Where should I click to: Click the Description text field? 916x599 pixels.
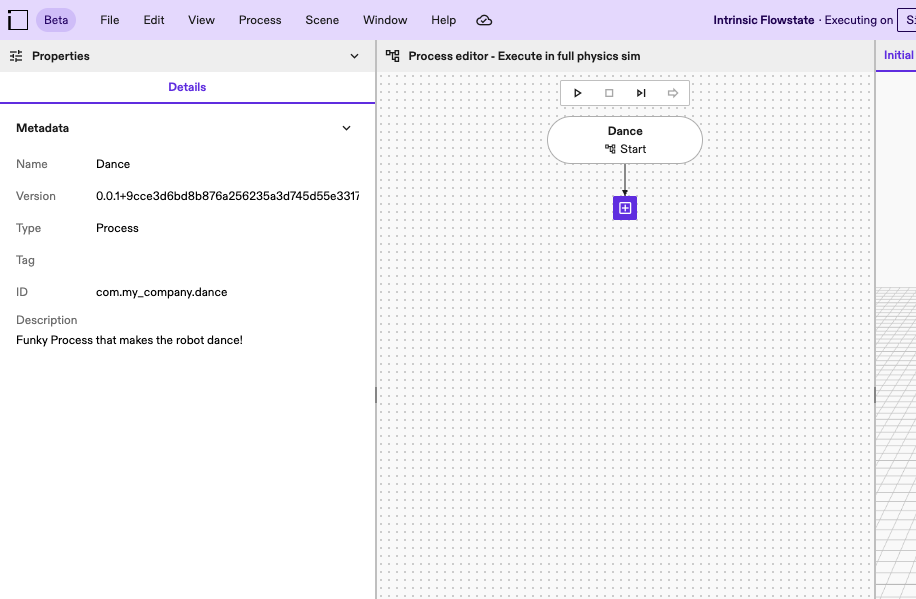pos(129,340)
